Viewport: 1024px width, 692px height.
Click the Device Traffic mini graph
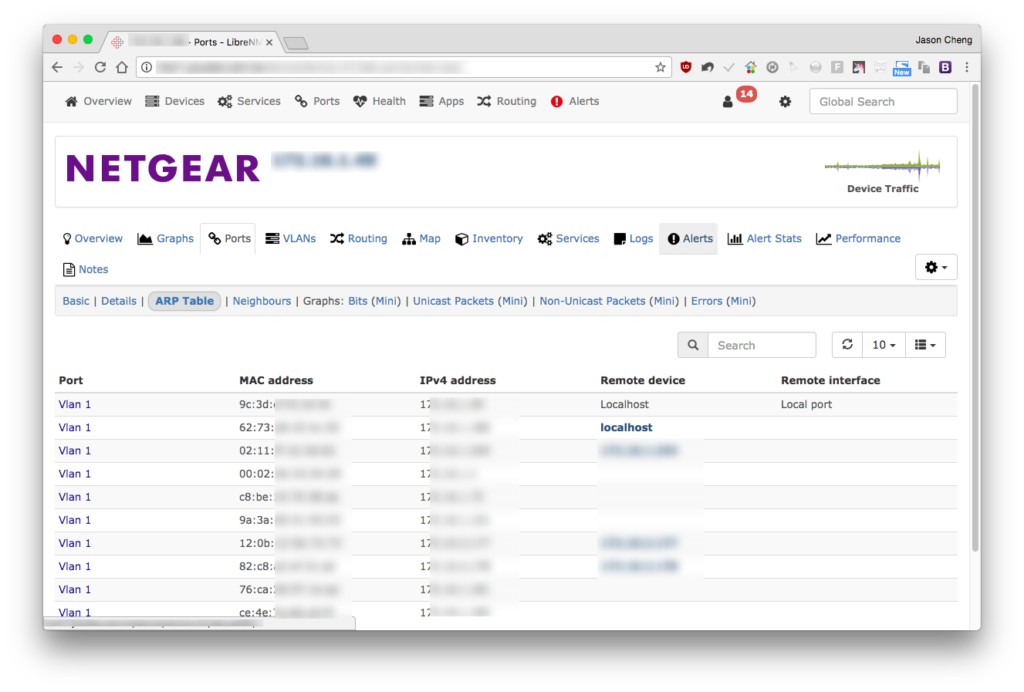click(882, 166)
